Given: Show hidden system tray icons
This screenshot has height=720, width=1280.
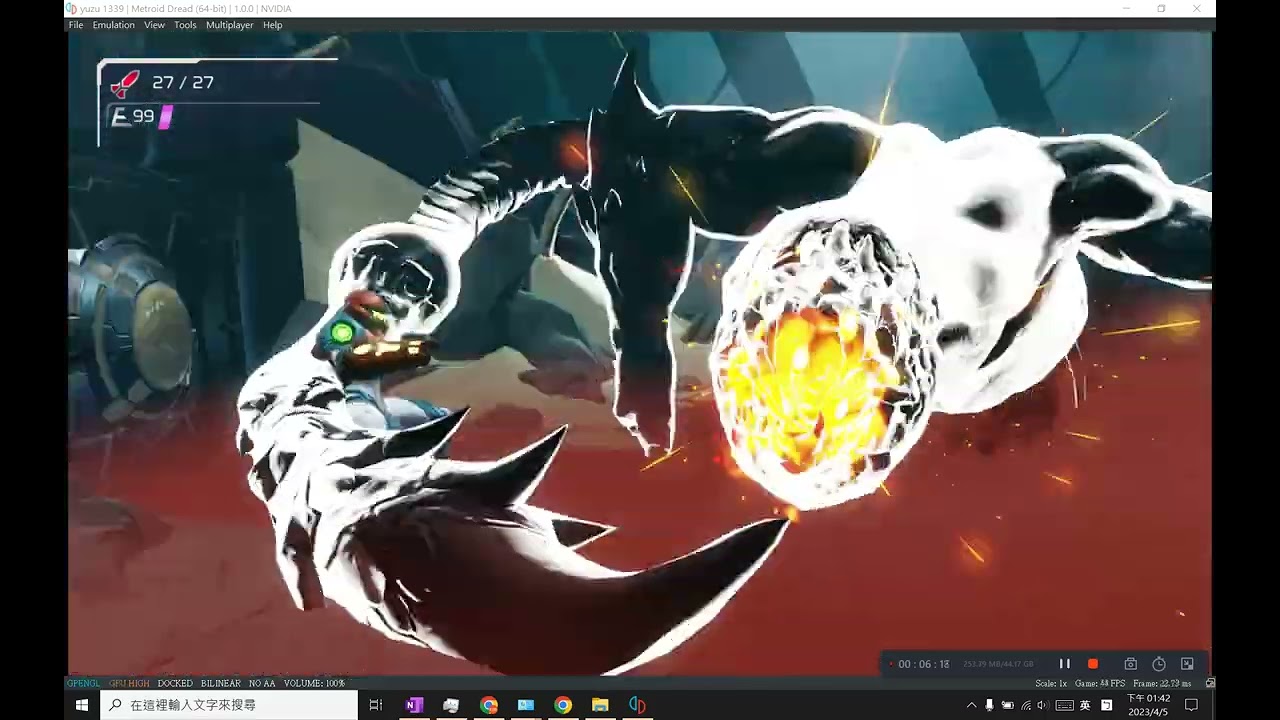Looking at the screenshot, I should coord(970,705).
